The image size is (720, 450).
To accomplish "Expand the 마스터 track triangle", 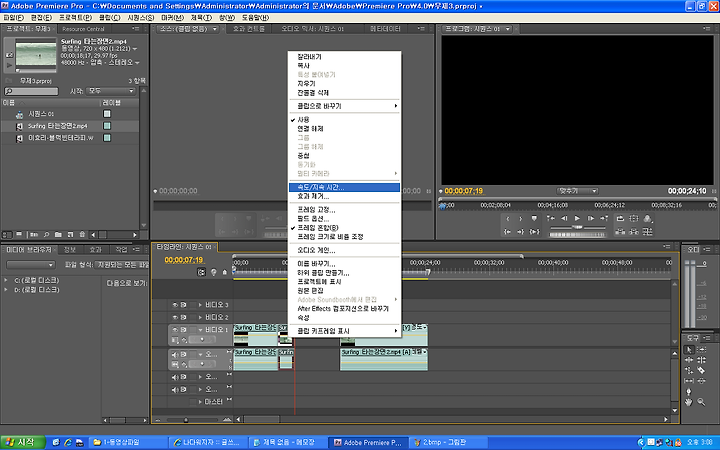I will 200,402.
